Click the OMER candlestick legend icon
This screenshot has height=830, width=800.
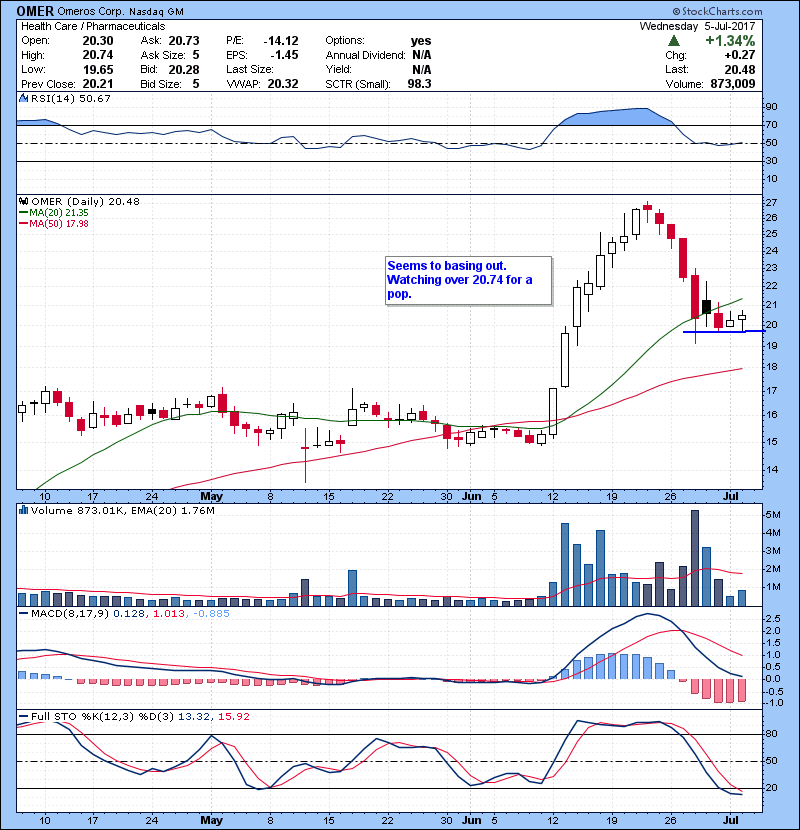click(23, 201)
